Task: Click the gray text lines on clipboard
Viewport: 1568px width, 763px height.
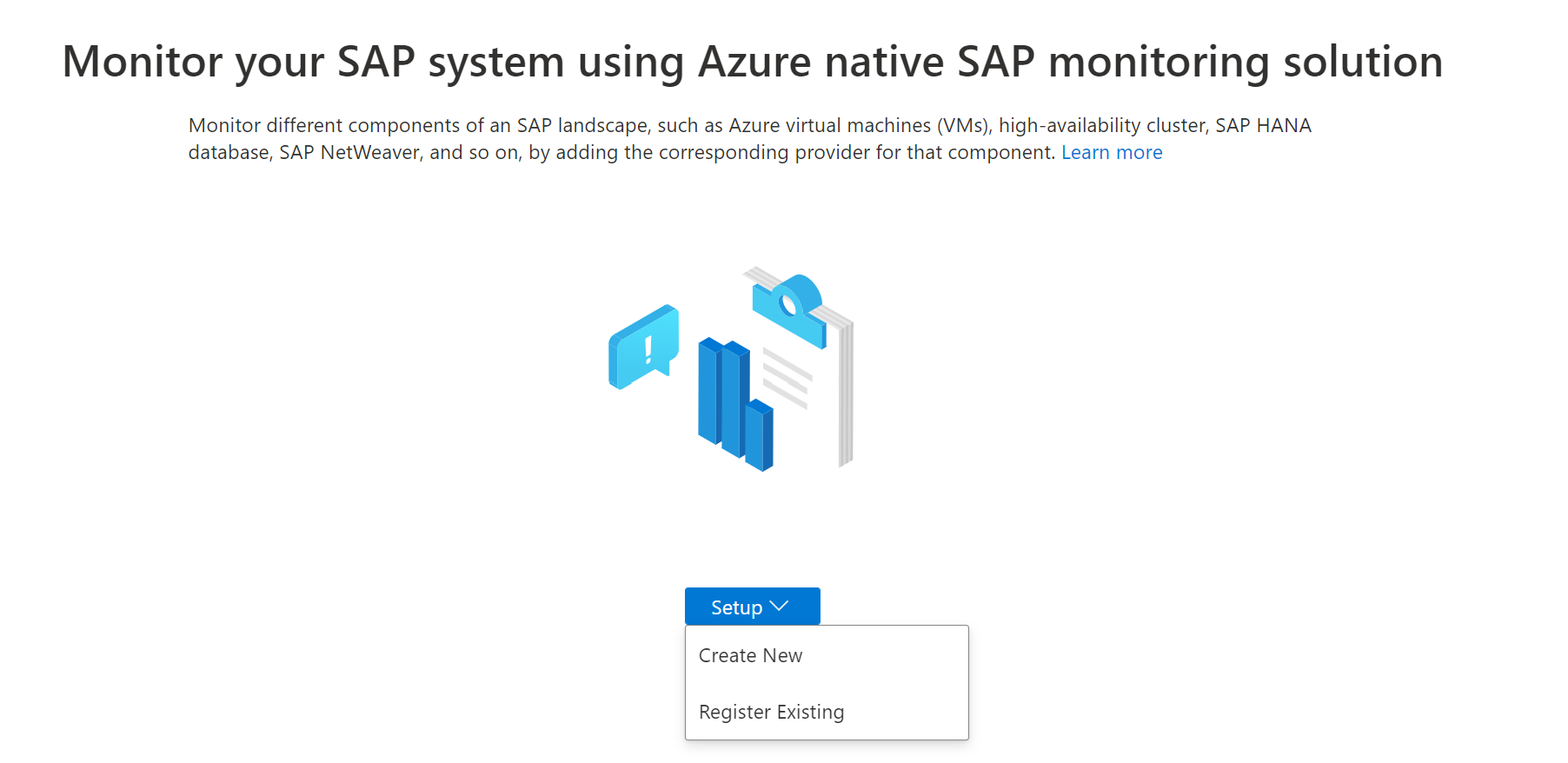Action: click(x=787, y=378)
